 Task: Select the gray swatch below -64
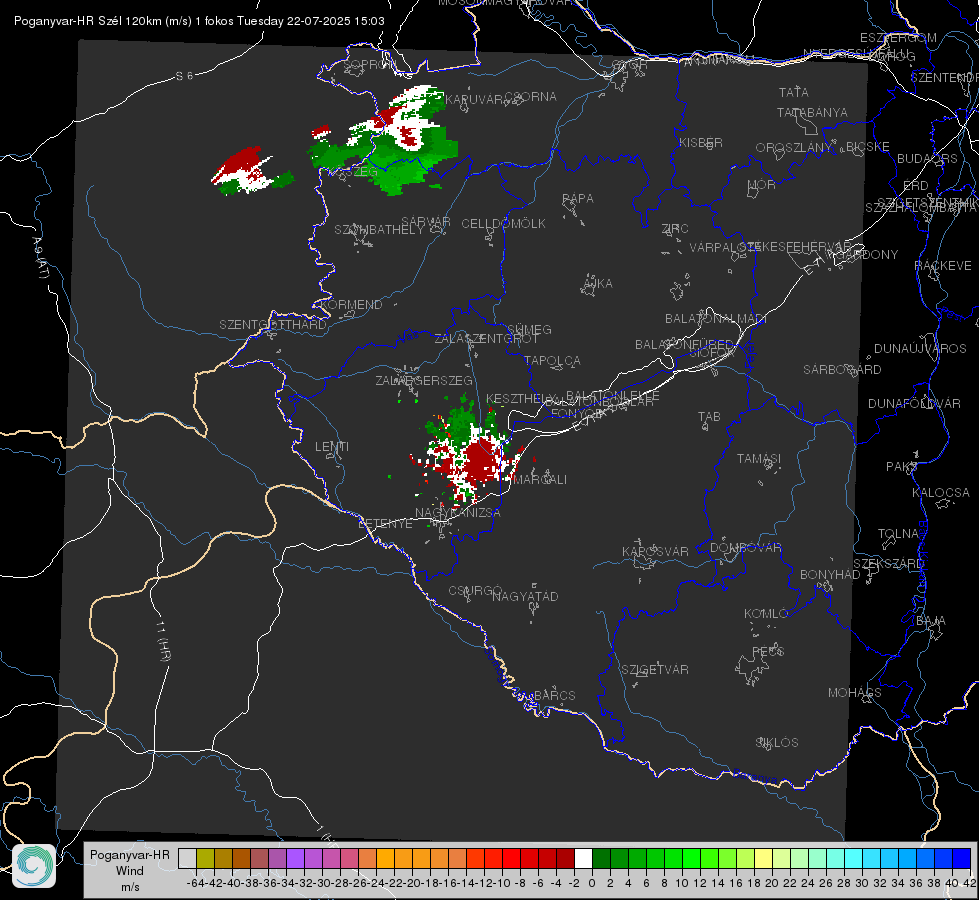click(187, 859)
